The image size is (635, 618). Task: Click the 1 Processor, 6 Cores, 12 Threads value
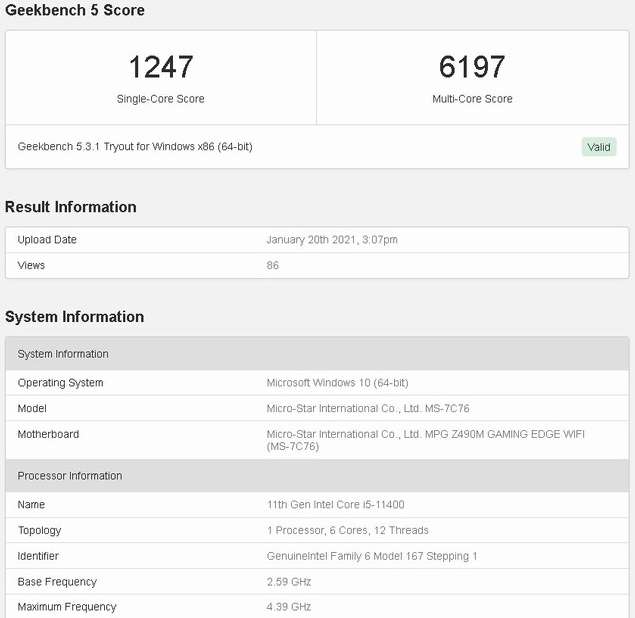click(x=347, y=531)
